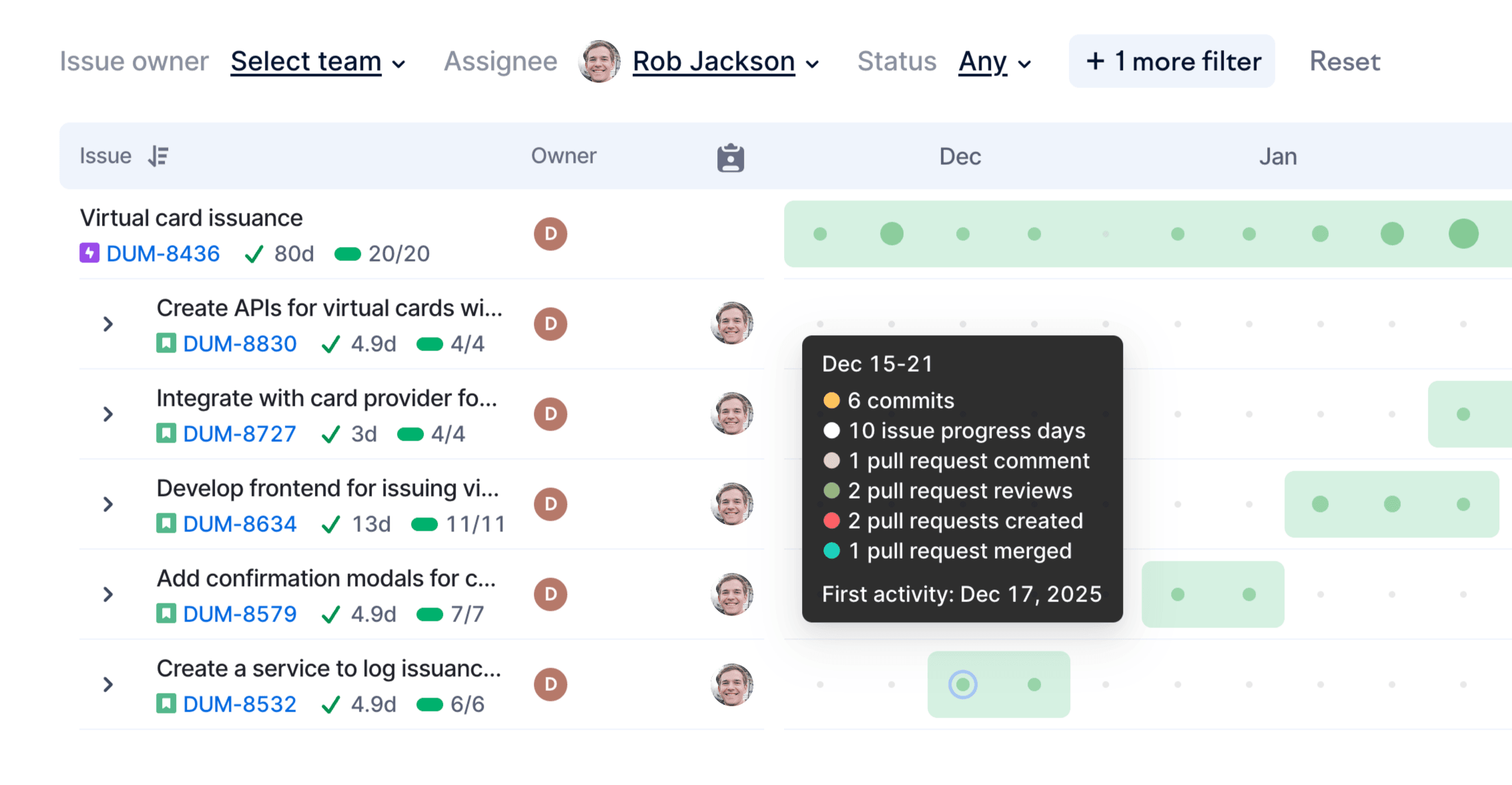Click the green story icon beside DUM-8830
Screen dimensions: 1512x785
[166, 344]
